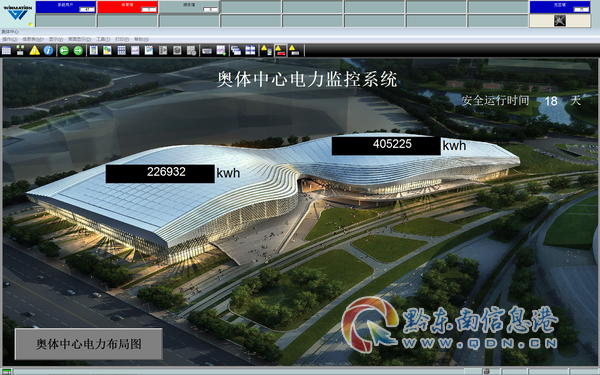Viewport: 600px width, 375px height.
Task: Click the blue information icon
Action: pos(48,51)
